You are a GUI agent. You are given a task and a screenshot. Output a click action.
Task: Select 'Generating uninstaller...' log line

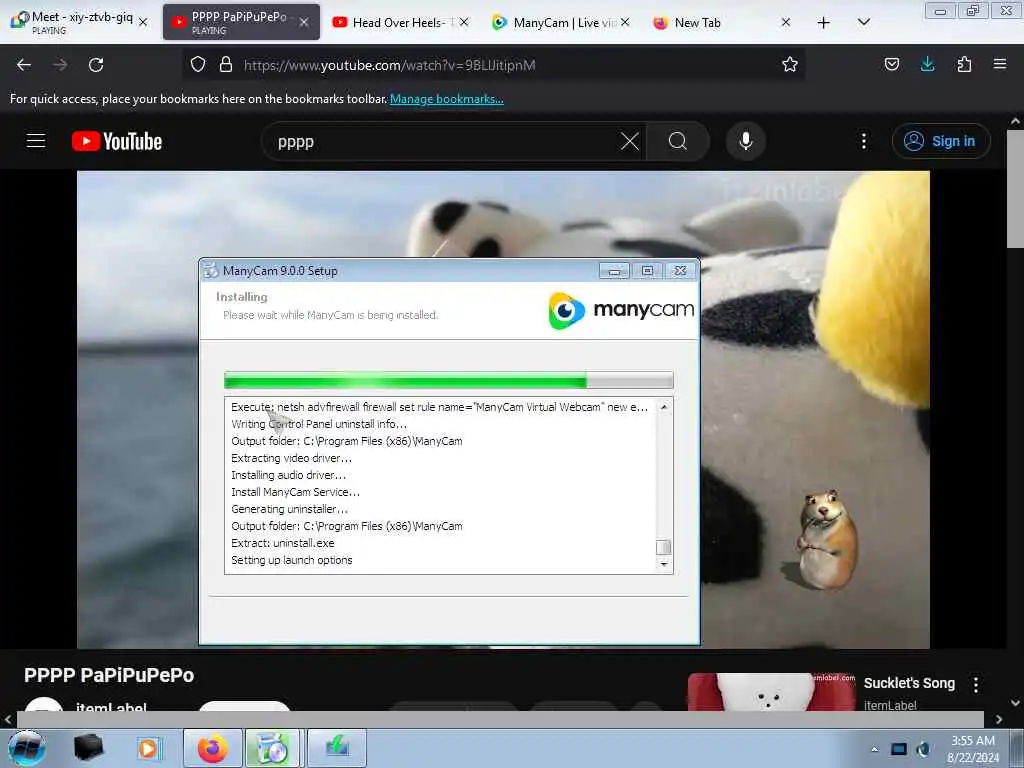(289, 509)
